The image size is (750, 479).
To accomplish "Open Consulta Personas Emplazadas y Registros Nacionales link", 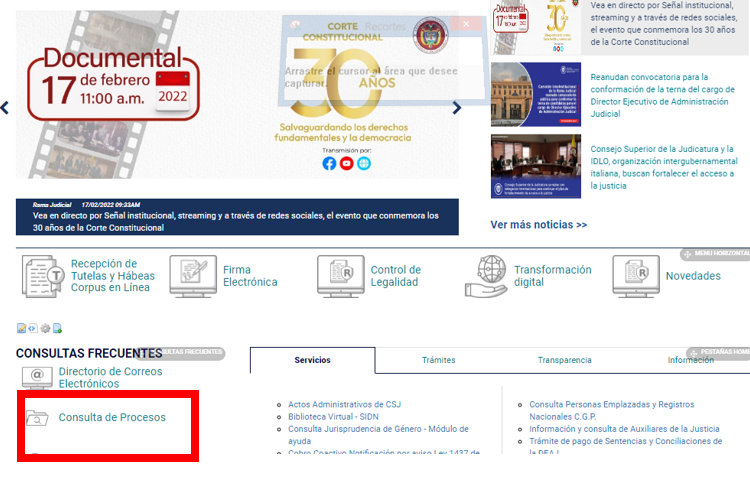I will (611, 411).
